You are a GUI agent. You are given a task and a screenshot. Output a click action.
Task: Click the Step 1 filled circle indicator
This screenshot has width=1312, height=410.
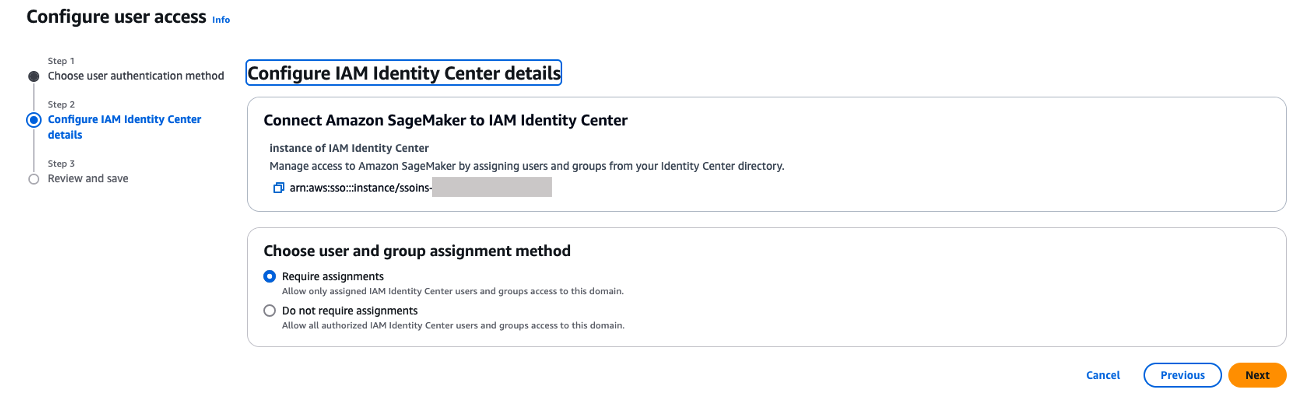tap(34, 76)
